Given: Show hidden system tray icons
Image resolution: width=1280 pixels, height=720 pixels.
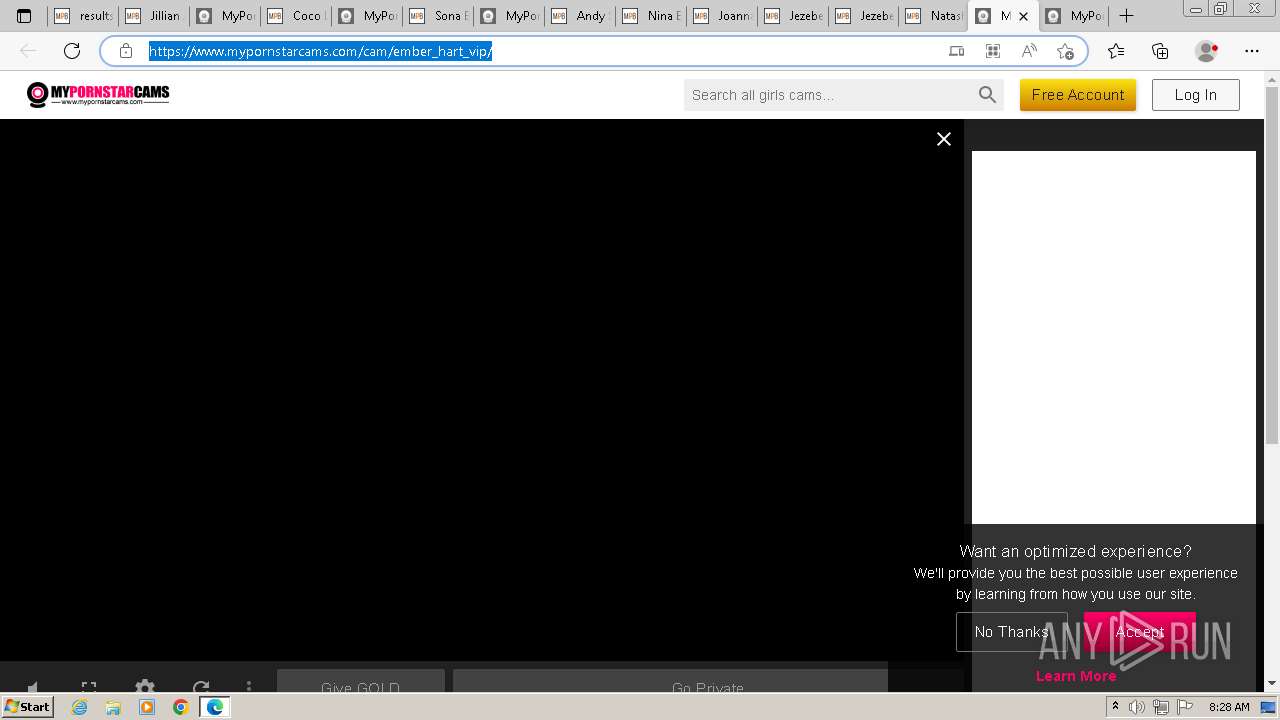Looking at the screenshot, I should (1115, 707).
